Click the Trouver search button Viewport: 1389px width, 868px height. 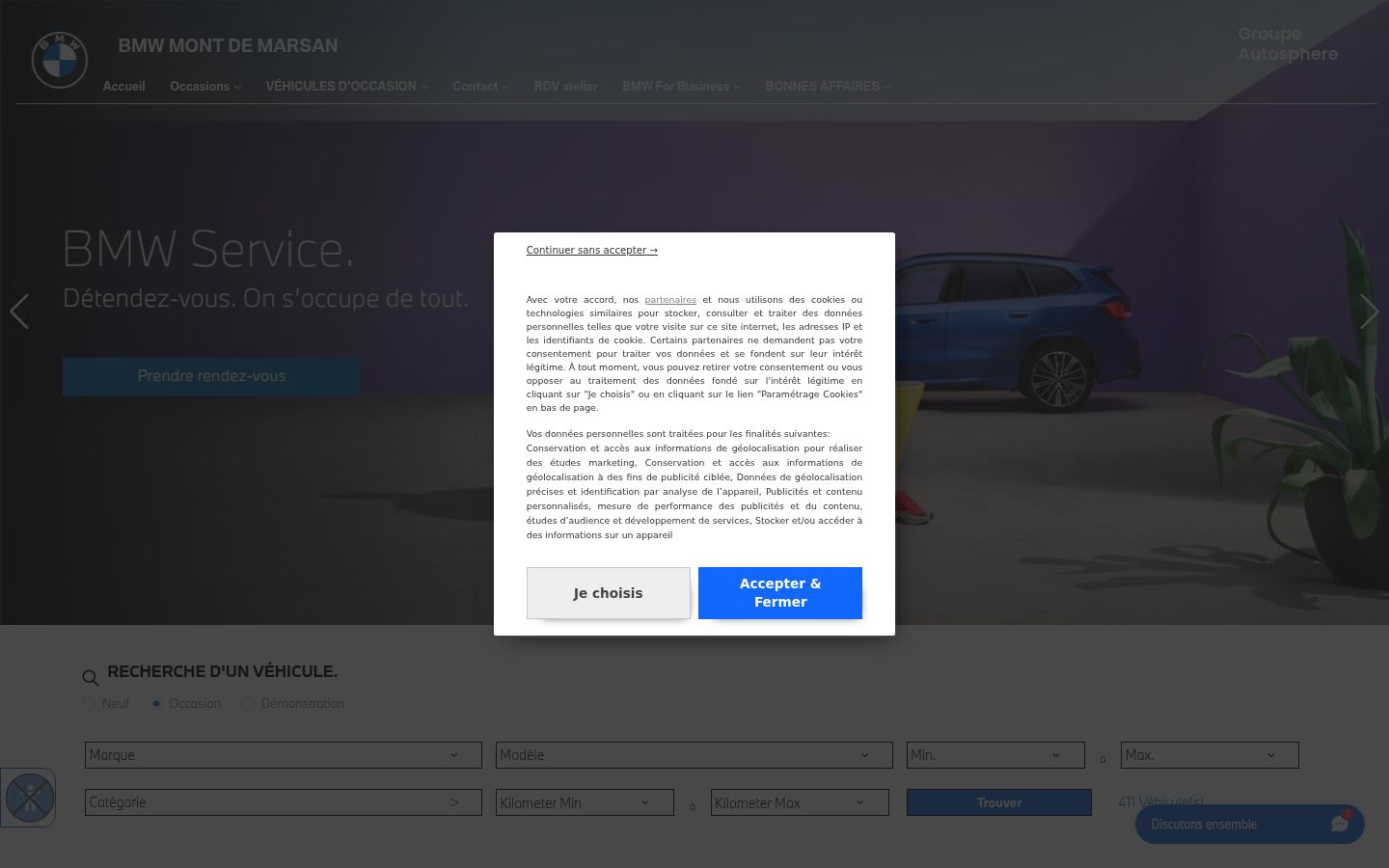tap(999, 802)
